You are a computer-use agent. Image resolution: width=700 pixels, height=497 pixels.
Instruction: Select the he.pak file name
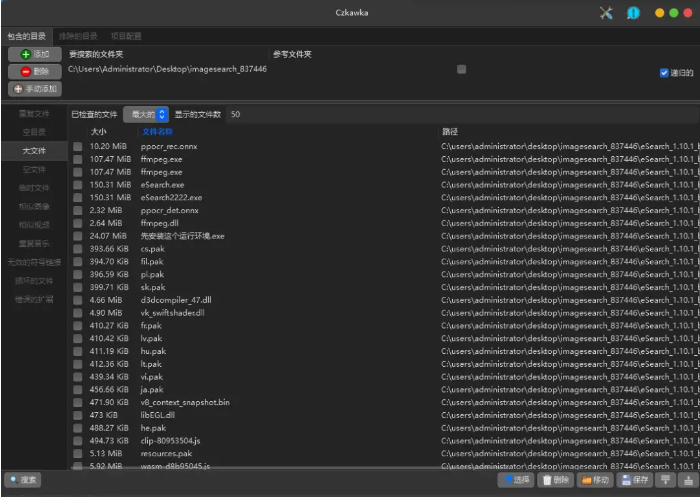tap(154, 428)
